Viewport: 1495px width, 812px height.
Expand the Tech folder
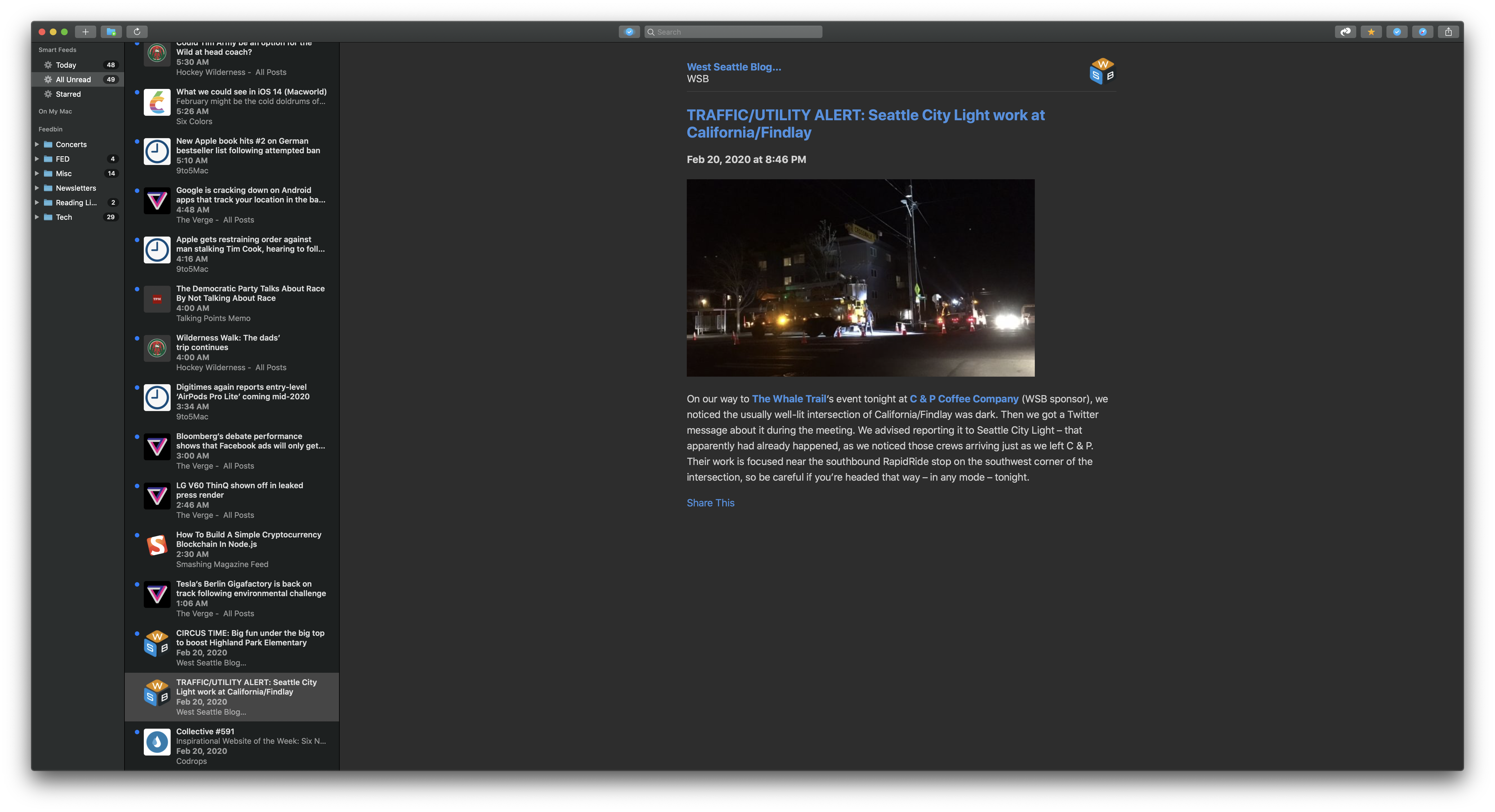tap(37, 217)
